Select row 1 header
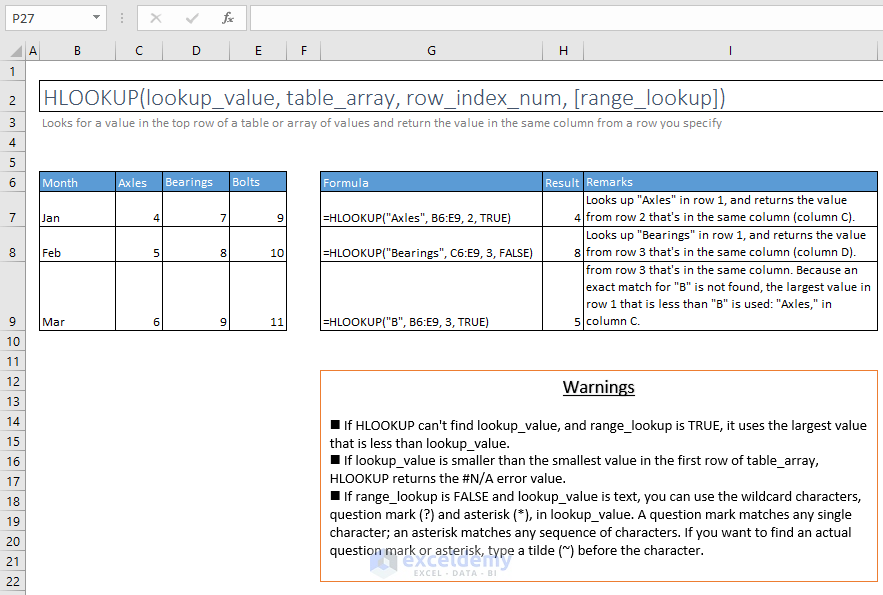The image size is (883, 595). pos(12,71)
